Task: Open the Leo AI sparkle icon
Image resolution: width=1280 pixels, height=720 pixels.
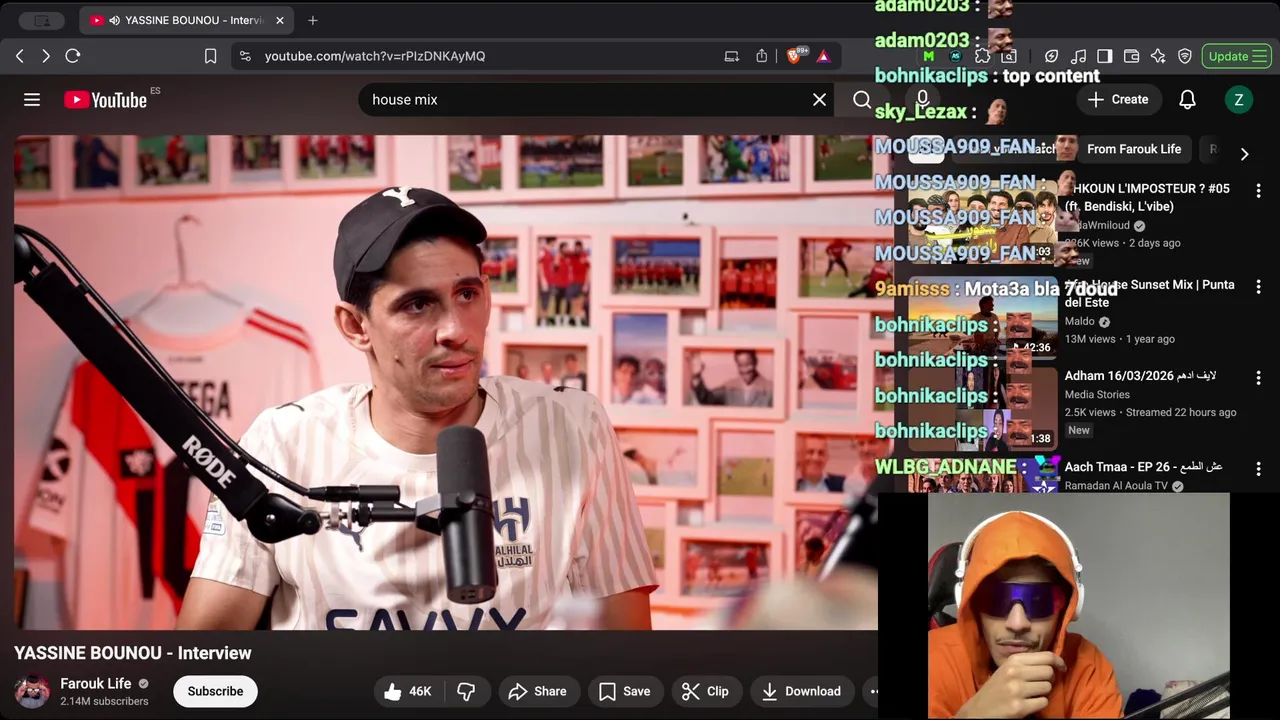Action: [1158, 56]
